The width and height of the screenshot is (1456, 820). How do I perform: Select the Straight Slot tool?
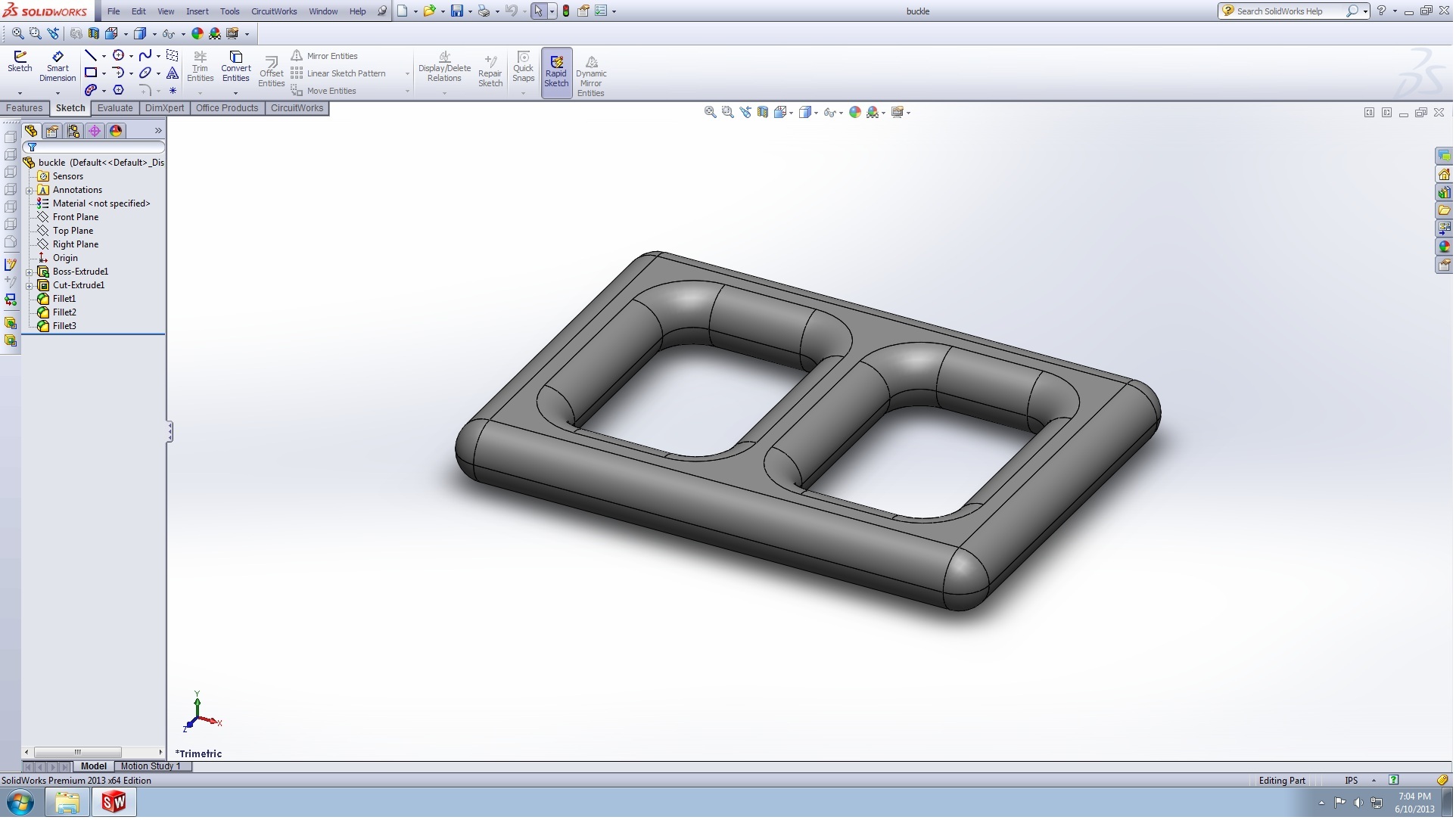(91, 90)
